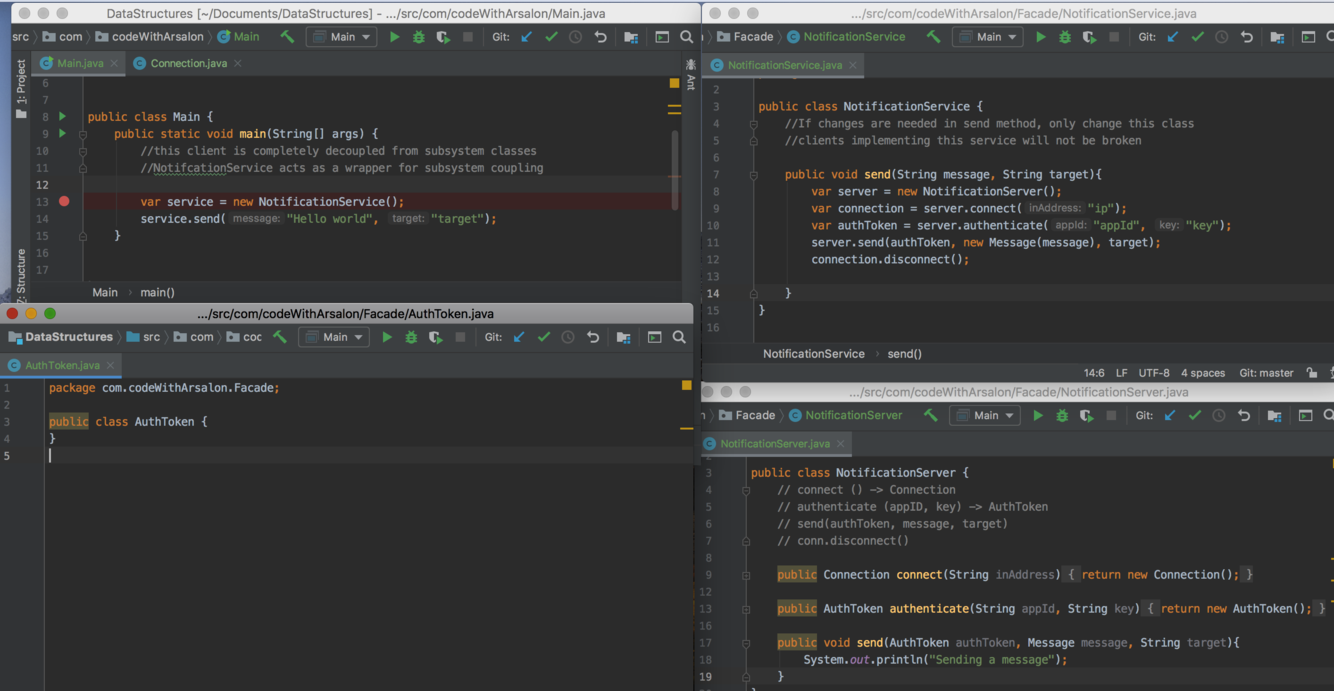Viewport: 1334px width, 691px height.
Task: Select the AuthToken.java editor tab
Action: (62, 365)
